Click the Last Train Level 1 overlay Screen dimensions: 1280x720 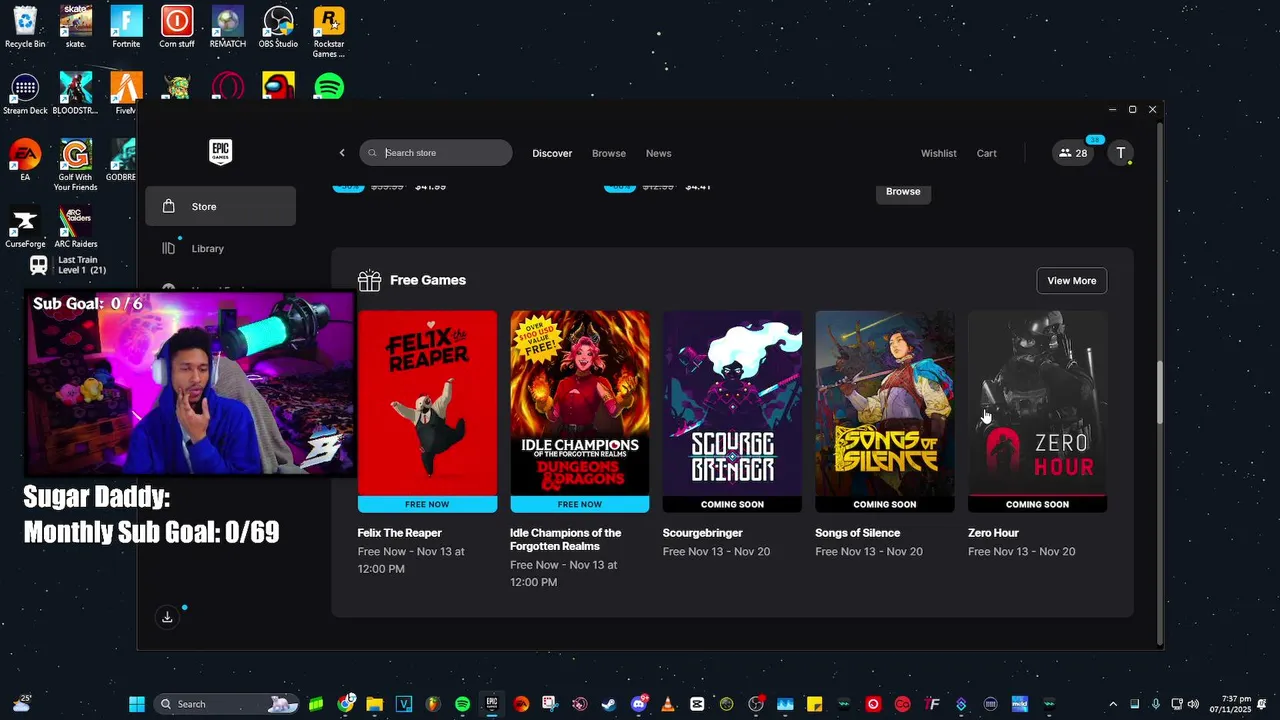coord(68,265)
